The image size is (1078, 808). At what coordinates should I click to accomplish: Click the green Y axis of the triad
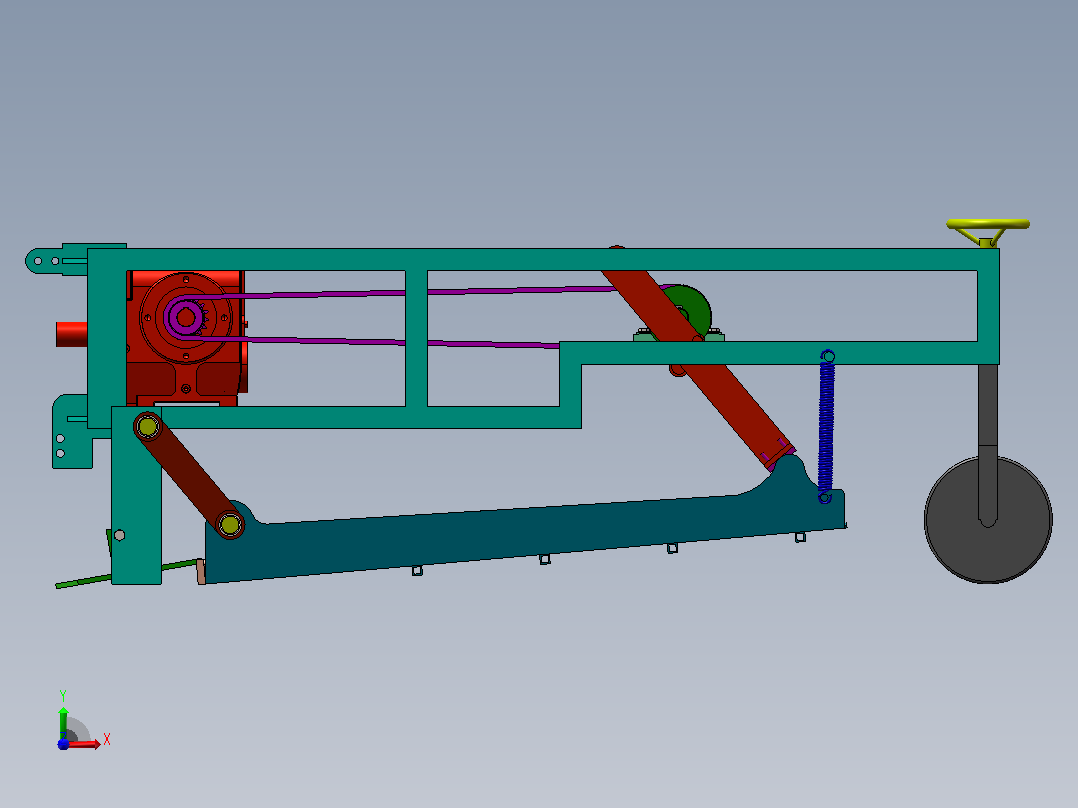click(x=63, y=723)
